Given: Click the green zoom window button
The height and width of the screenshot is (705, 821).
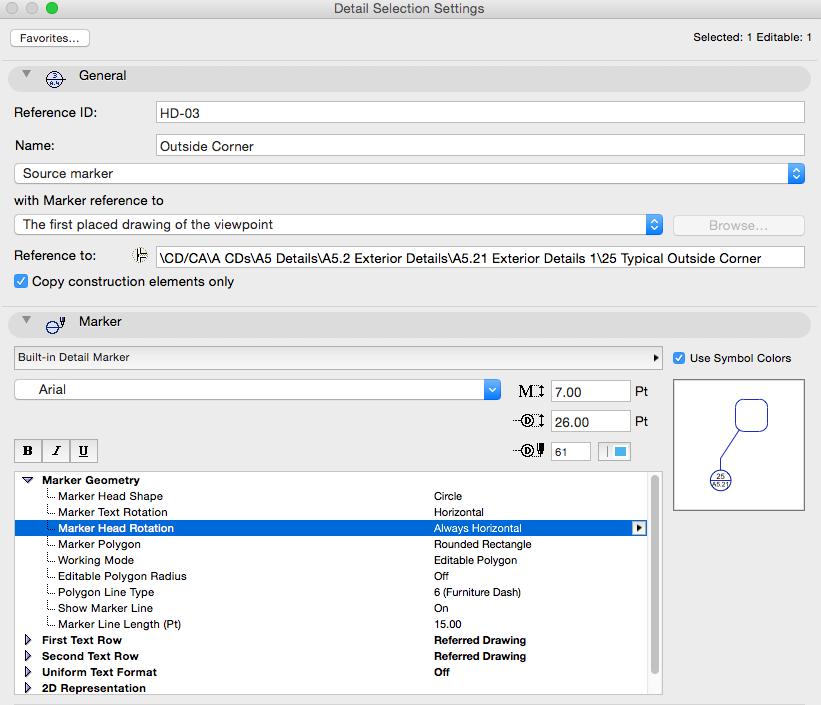Looking at the screenshot, I should click(52, 8).
